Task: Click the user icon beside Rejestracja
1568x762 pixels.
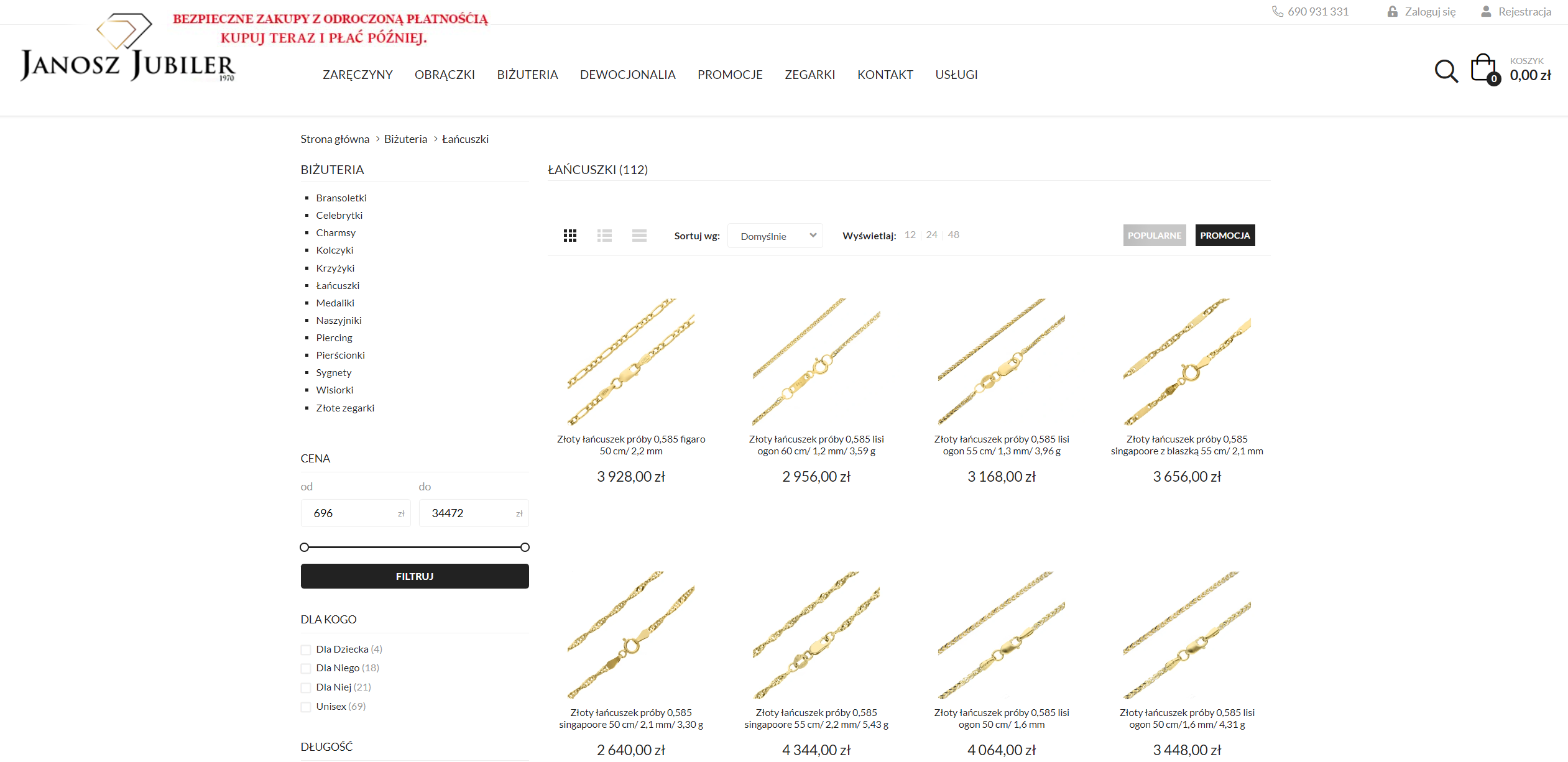Action: click(1486, 11)
